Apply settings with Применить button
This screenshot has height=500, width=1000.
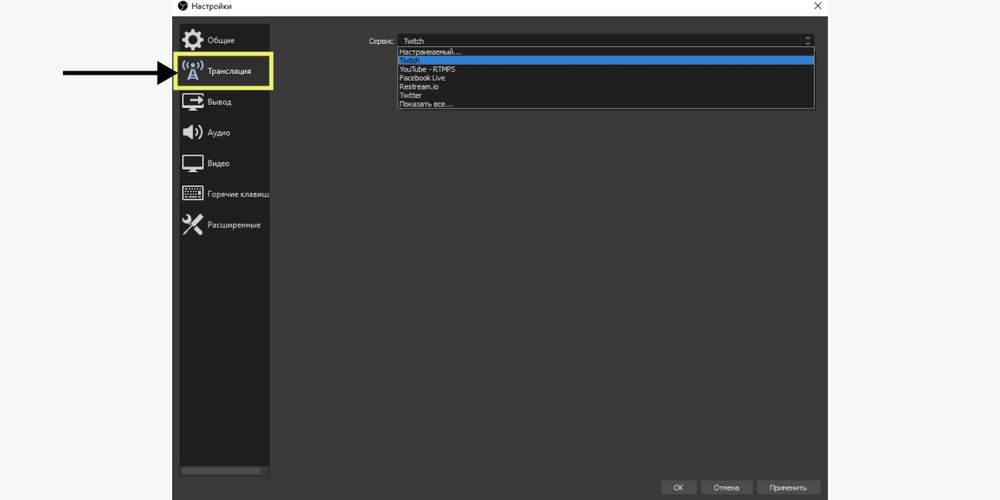click(788, 487)
